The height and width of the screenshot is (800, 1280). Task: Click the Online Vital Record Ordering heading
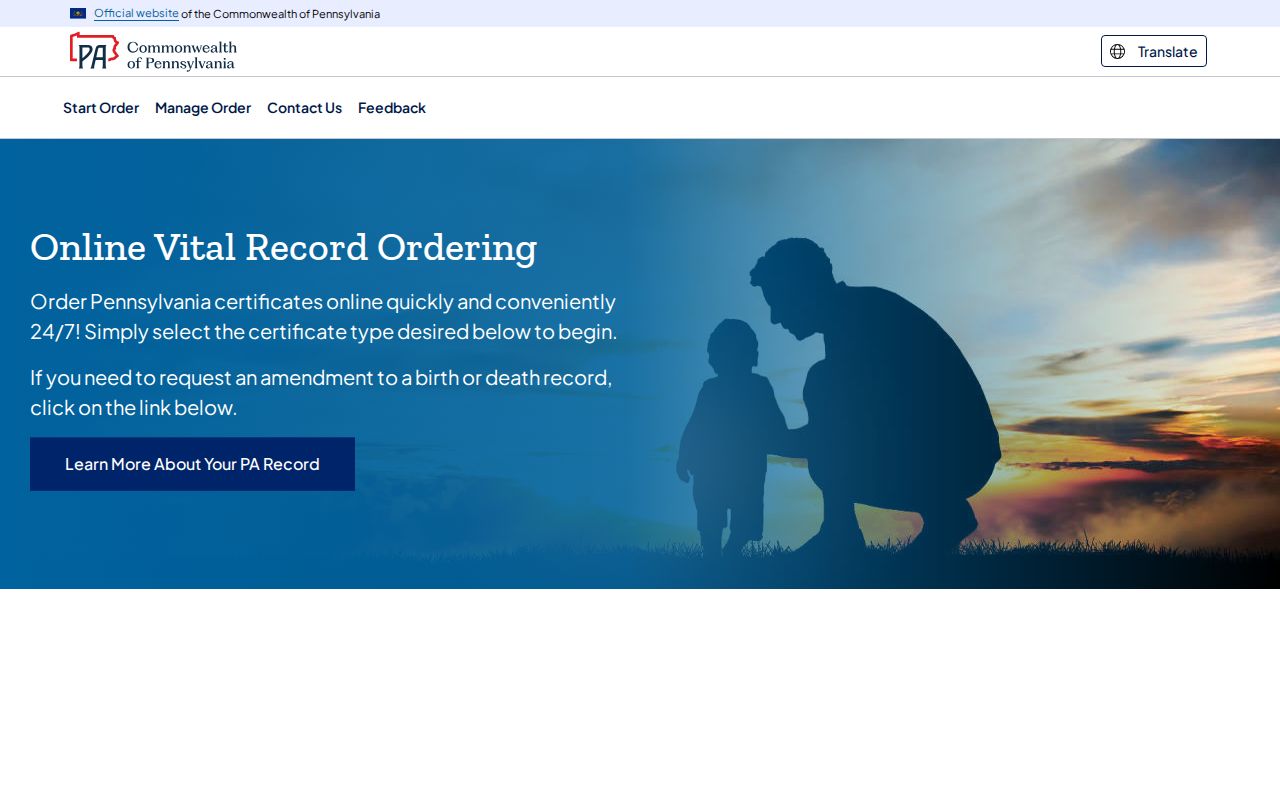pyautogui.click(x=284, y=247)
